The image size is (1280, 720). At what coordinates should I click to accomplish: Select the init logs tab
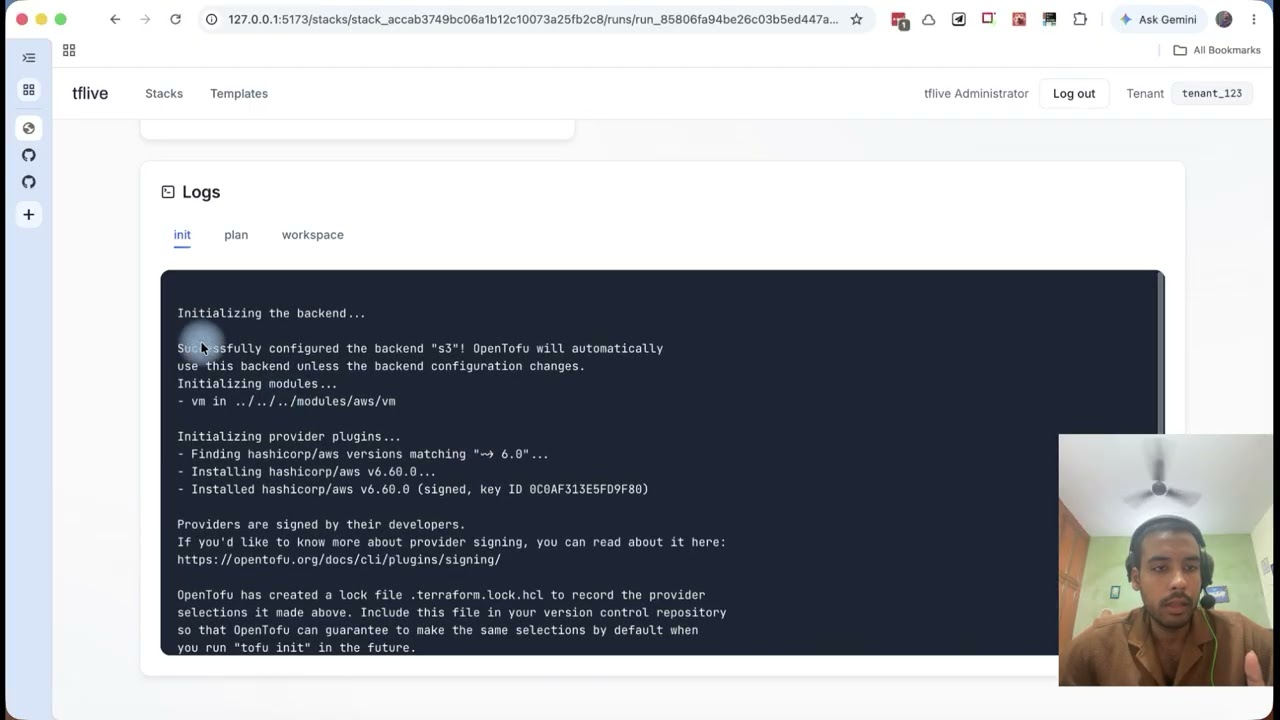click(x=182, y=235)
